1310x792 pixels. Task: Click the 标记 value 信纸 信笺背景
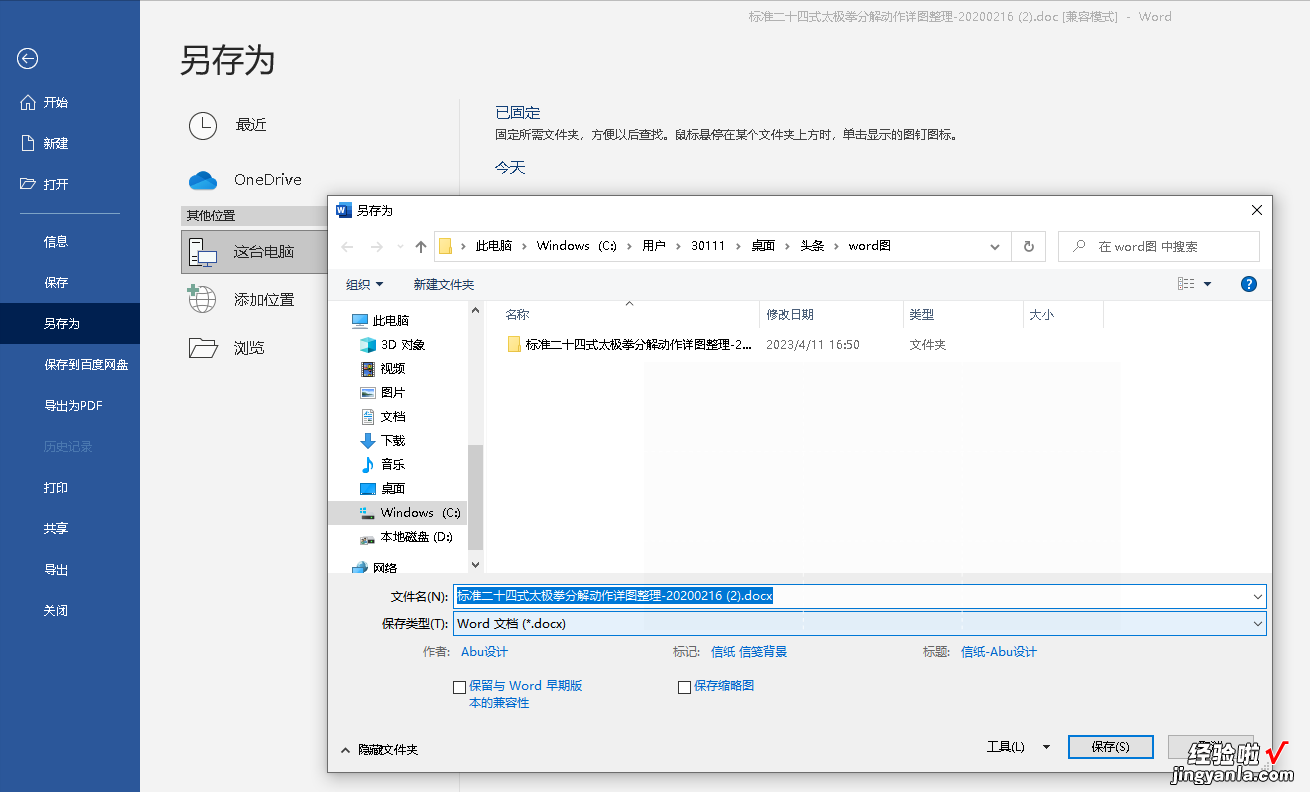click(749, 652)
